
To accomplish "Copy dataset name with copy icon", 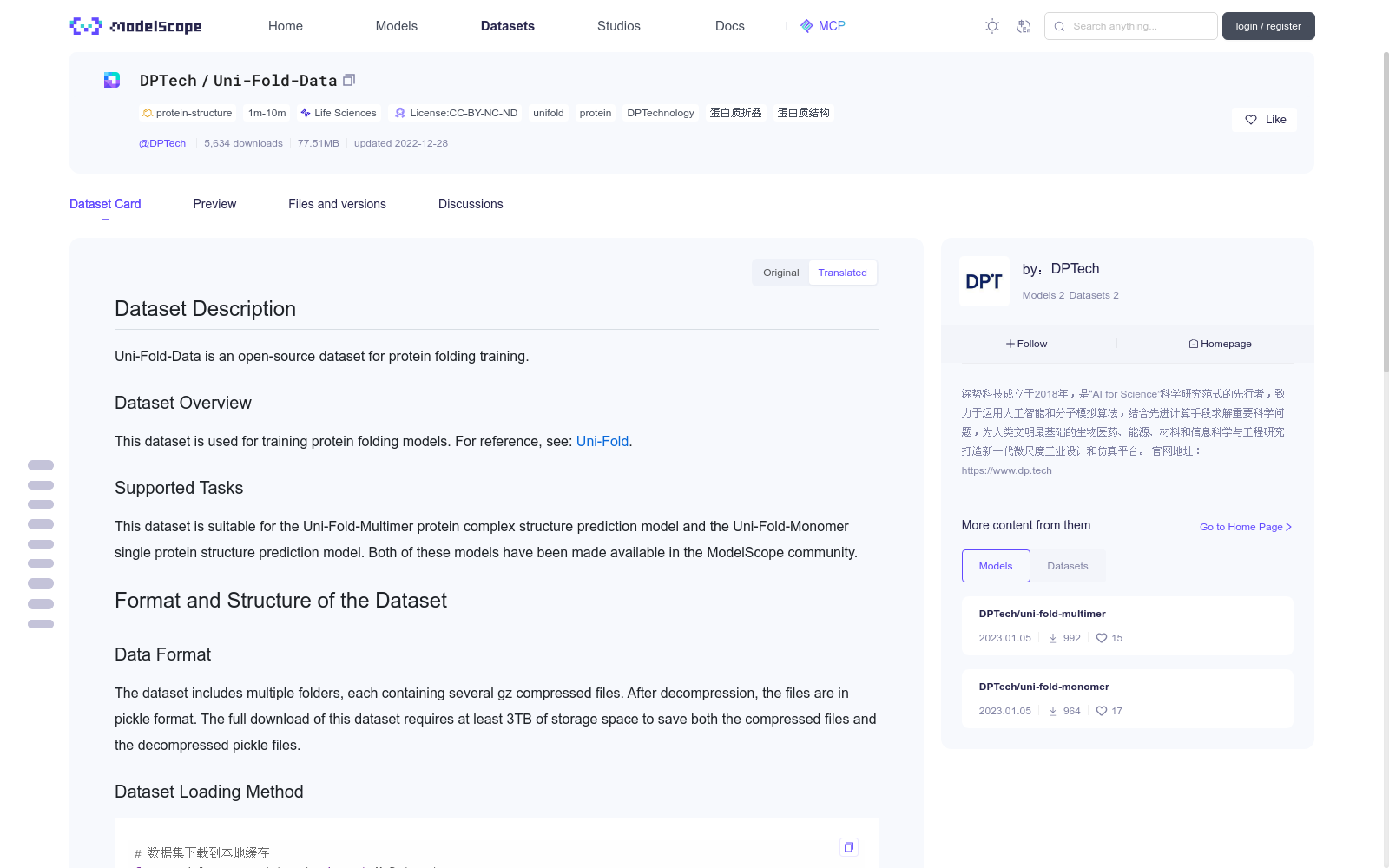I will pos(349,80).
